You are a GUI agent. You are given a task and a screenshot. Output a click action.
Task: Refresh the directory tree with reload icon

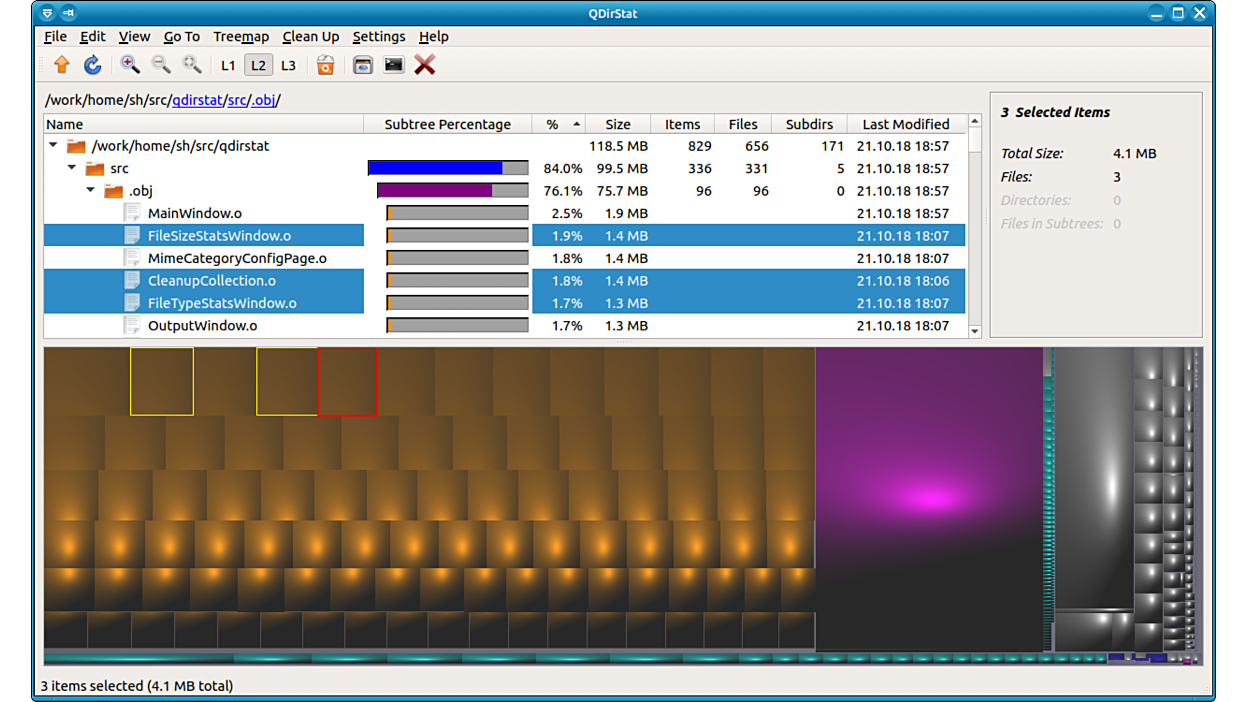pos(92,65)
